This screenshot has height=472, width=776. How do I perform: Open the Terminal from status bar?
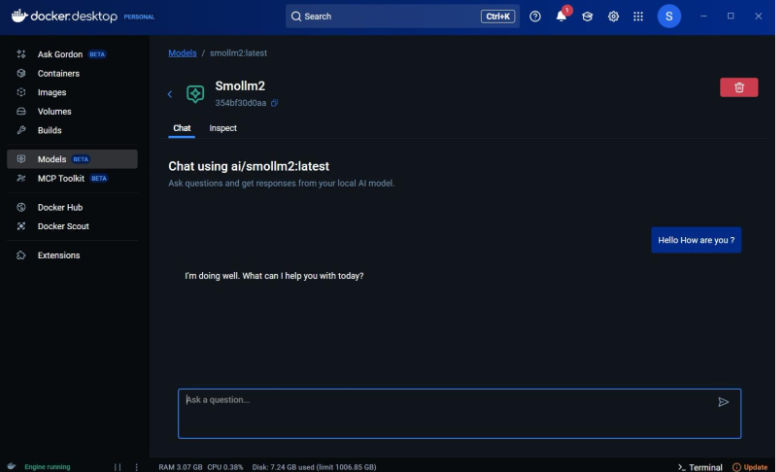(700, 467)
